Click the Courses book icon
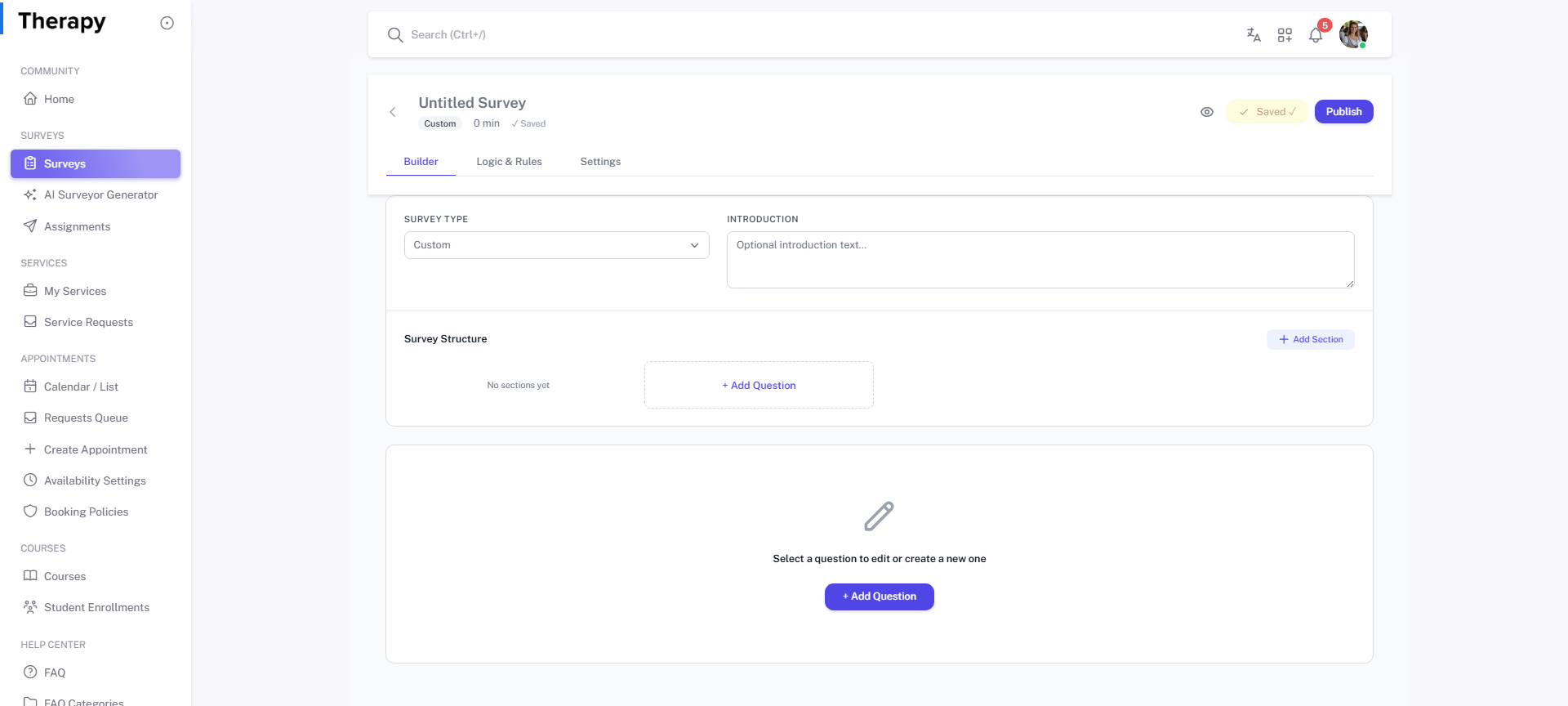 pyautogui.click(x=30, y=576)
